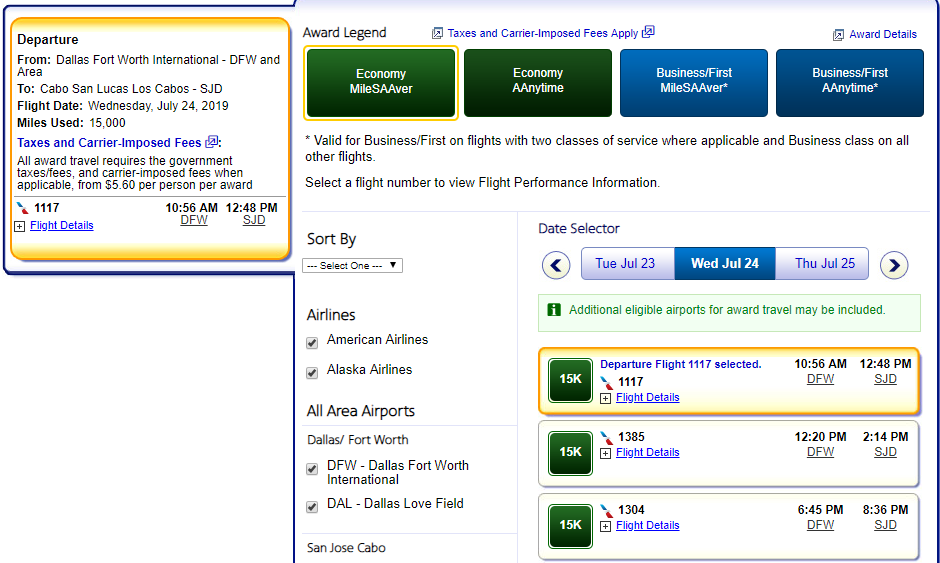Screen dimensions: 940x563
Task: Click external link icon before Taxes and Carrier-Imposed Fees Apply
Action: 438,34
